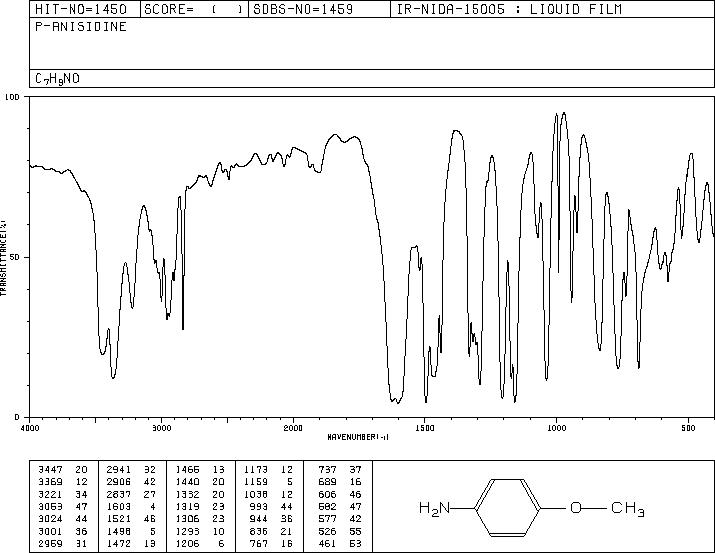Select peak value 3447 in the table
The height and width of the screenshot is (553, 715).
click(x=51, y=469)
